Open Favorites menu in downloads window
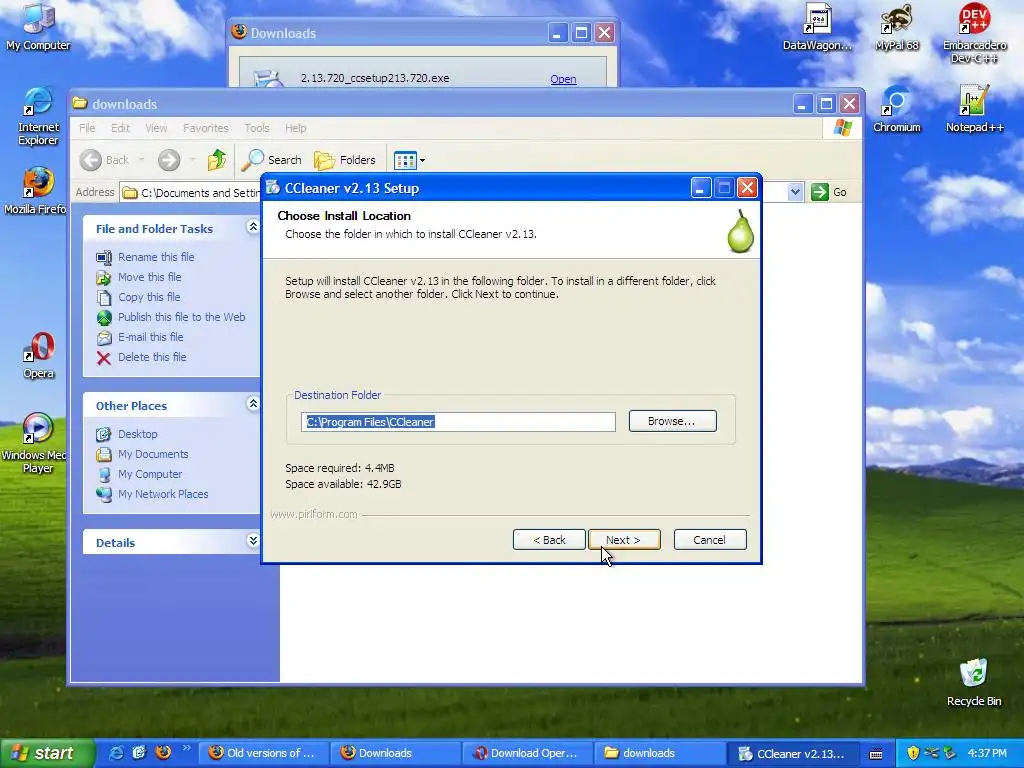 (x=206, y=128)
